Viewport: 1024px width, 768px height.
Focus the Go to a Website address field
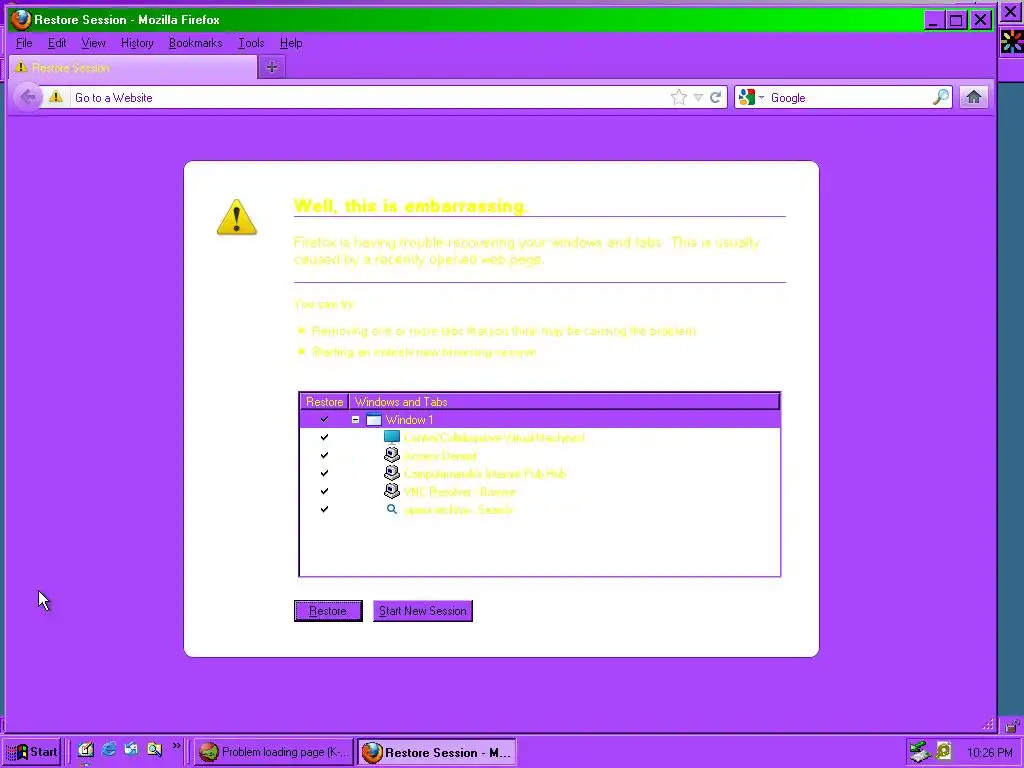click(x=369, y=97)
